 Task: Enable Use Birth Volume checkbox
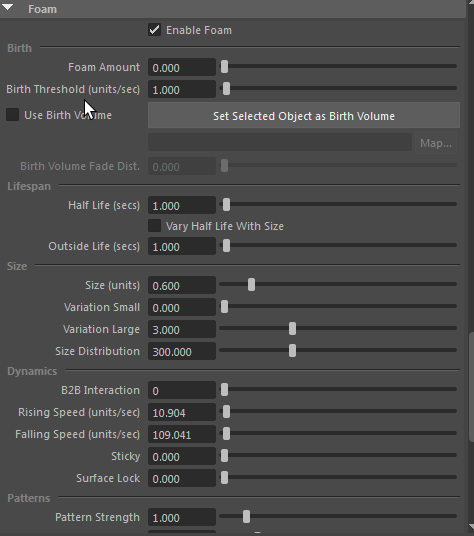(x=13, y=115)
